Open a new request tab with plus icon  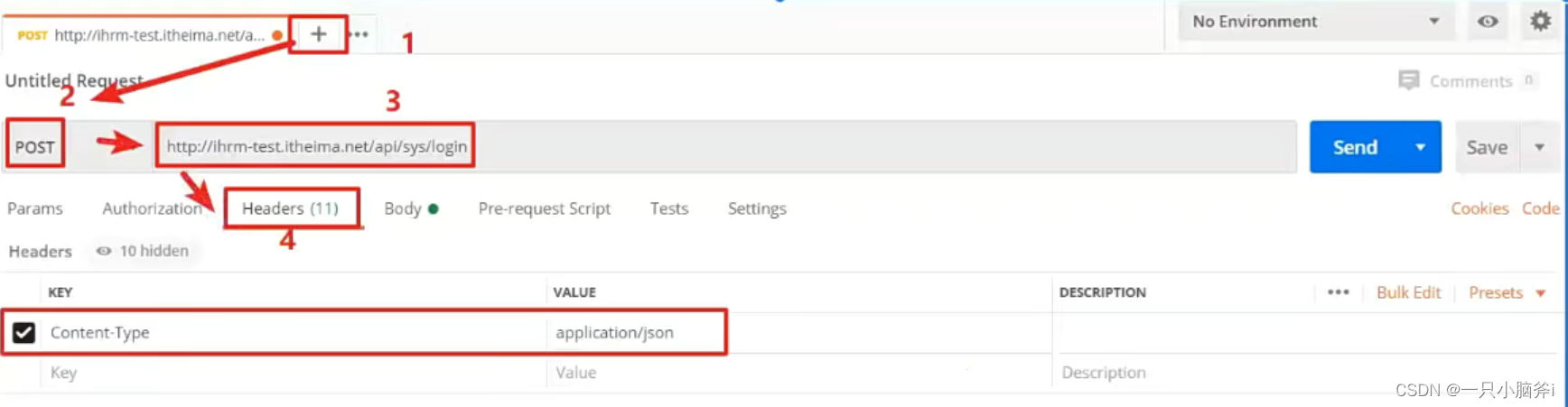point(319,34)
